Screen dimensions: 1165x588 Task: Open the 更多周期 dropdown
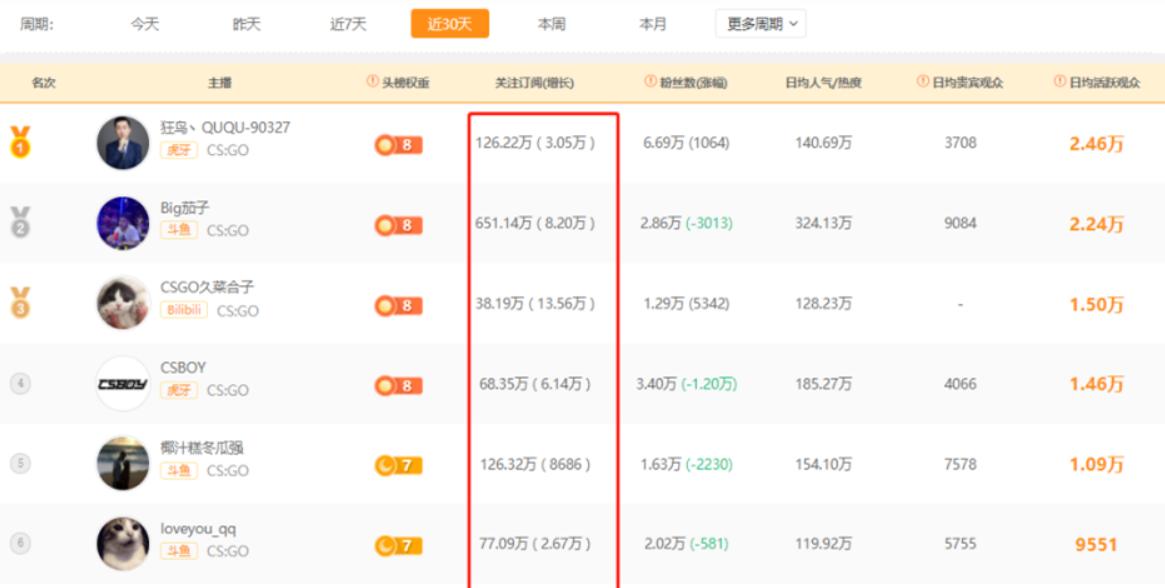click(x=759, y=24)
